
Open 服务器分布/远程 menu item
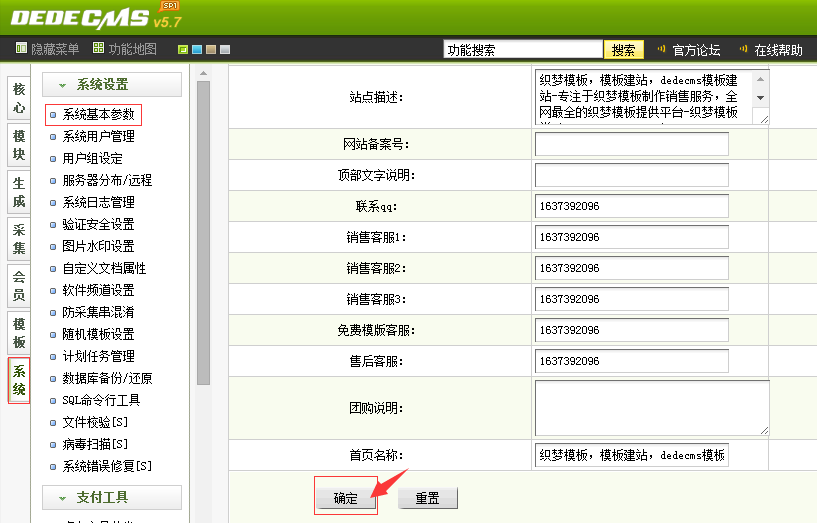pyautogui.click(x=107, y=180)
